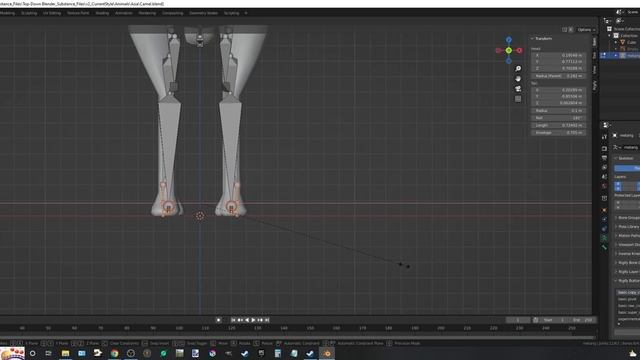Click the bottom negative Z gizmo handle
640x360 pixels.
click(x=509, y=61)
